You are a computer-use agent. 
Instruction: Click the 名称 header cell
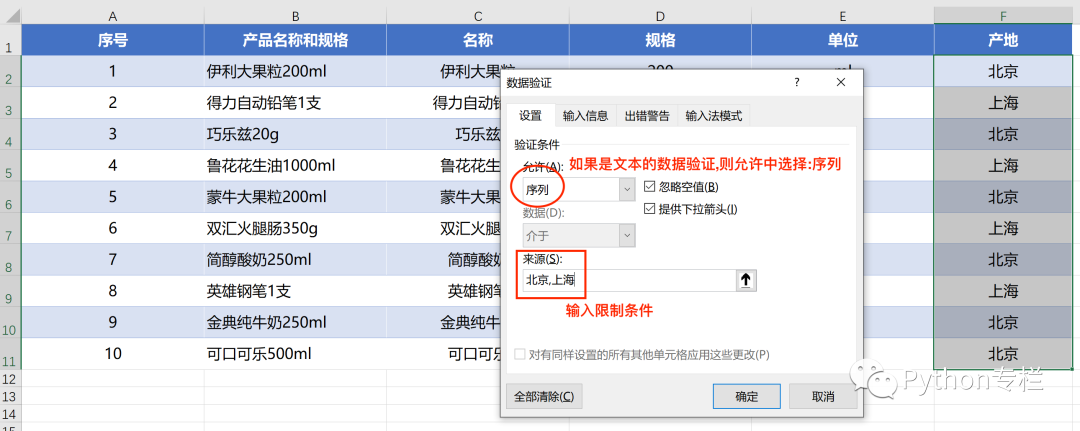[477, 40]
